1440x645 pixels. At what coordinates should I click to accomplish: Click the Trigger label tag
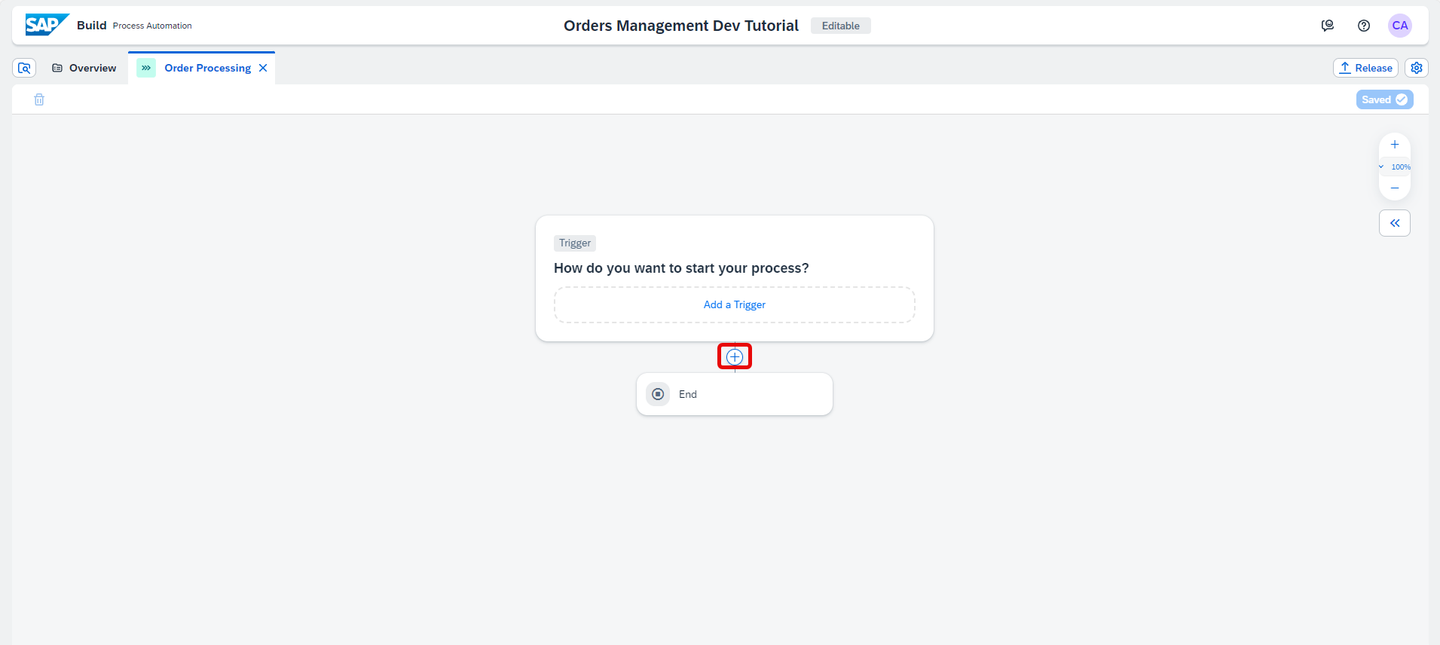(575, 243)
